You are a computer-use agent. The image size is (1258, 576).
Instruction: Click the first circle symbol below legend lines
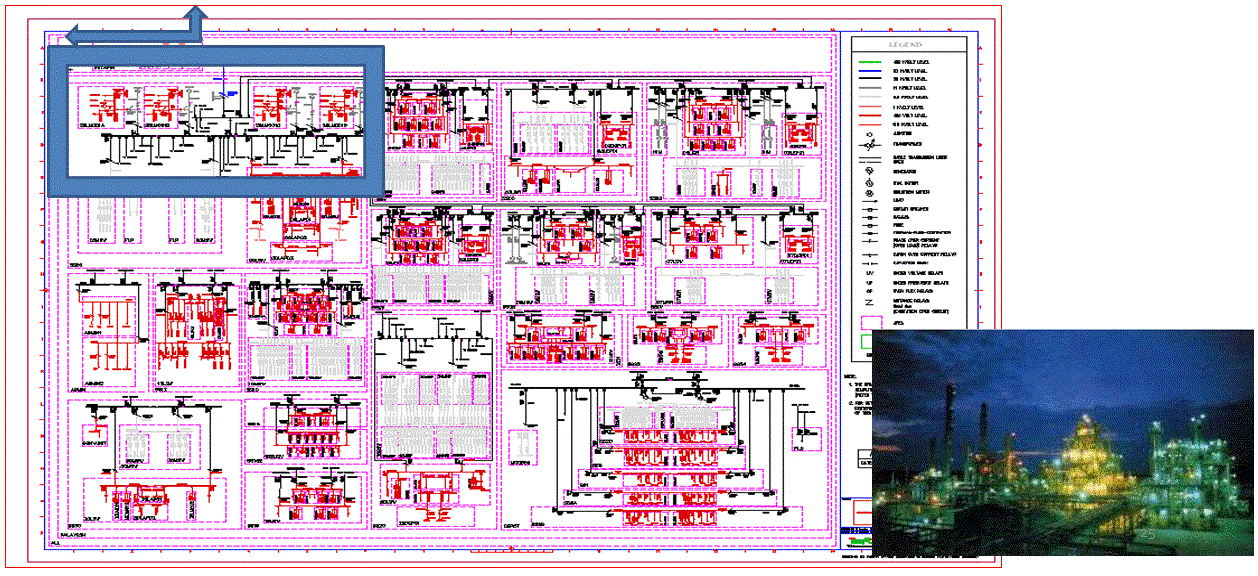click(870, 134)
